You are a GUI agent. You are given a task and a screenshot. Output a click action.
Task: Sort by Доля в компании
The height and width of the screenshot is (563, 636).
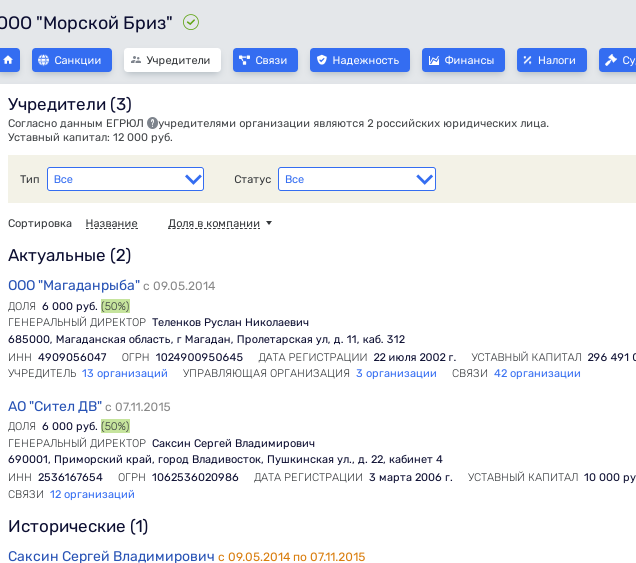(214, 223)
